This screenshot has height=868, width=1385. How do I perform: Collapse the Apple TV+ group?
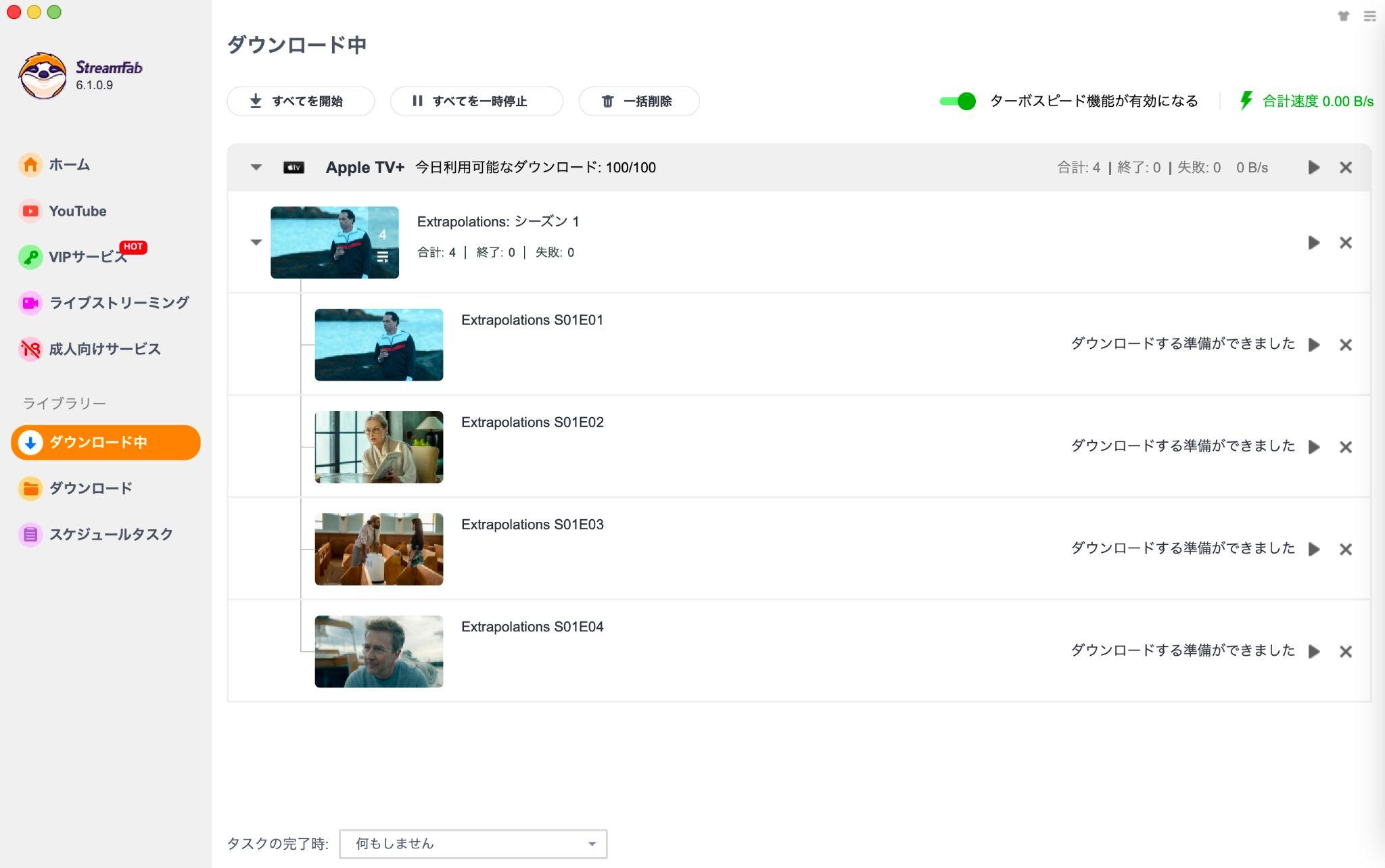point(256,167)
